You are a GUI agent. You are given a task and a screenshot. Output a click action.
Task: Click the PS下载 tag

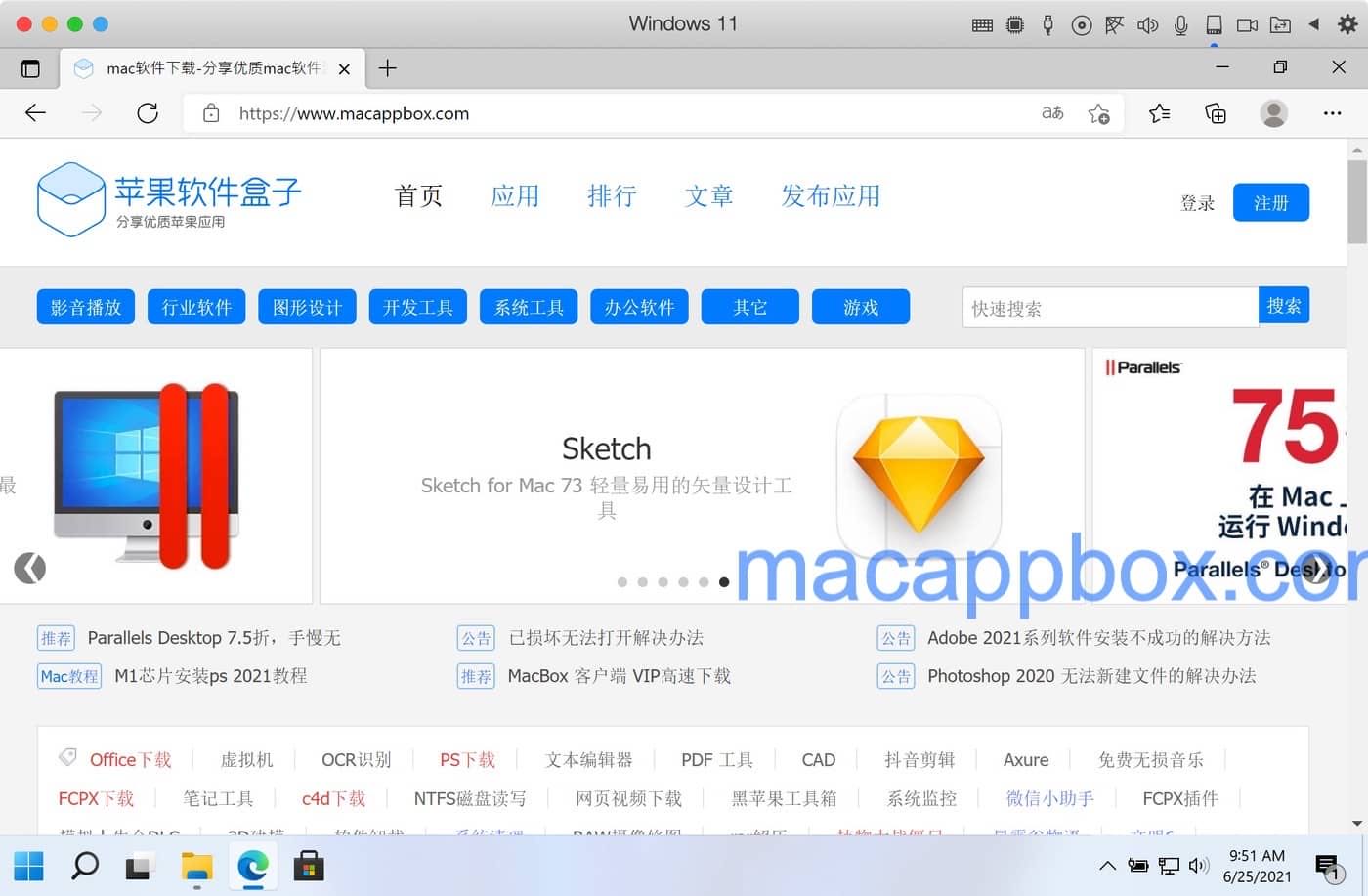pos(467,760)
